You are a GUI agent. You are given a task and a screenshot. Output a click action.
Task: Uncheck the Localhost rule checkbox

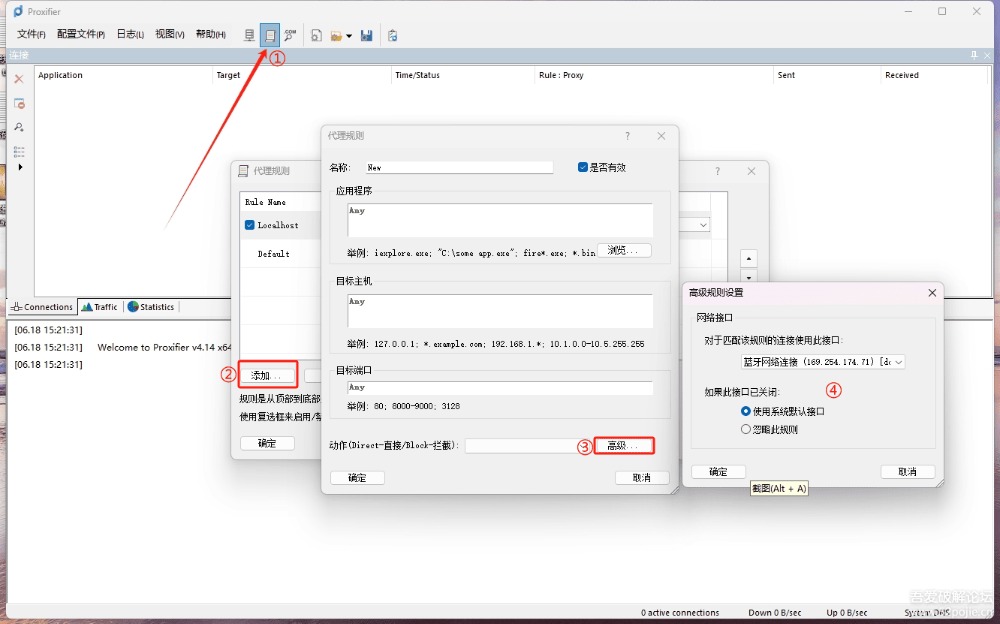(250, 225)
